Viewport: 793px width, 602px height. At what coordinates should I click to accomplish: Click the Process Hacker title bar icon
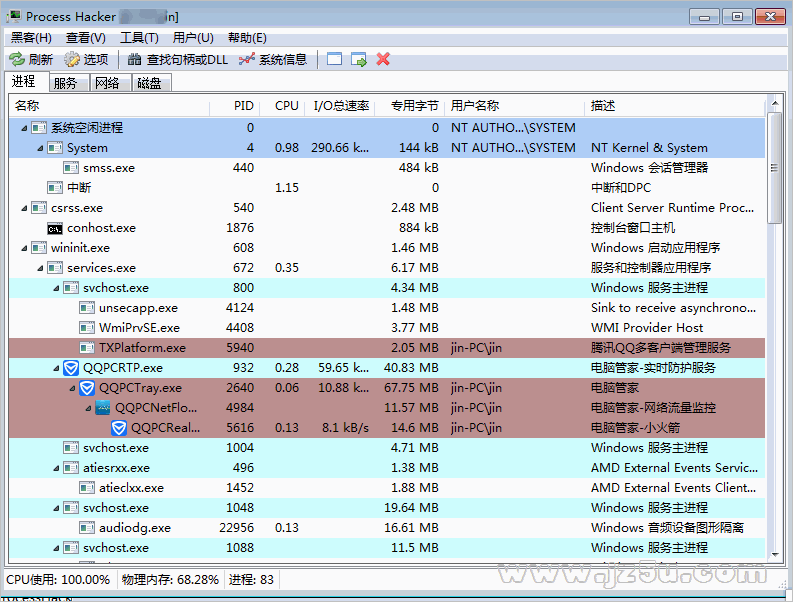pyautogui.click(x=14, y=16)
